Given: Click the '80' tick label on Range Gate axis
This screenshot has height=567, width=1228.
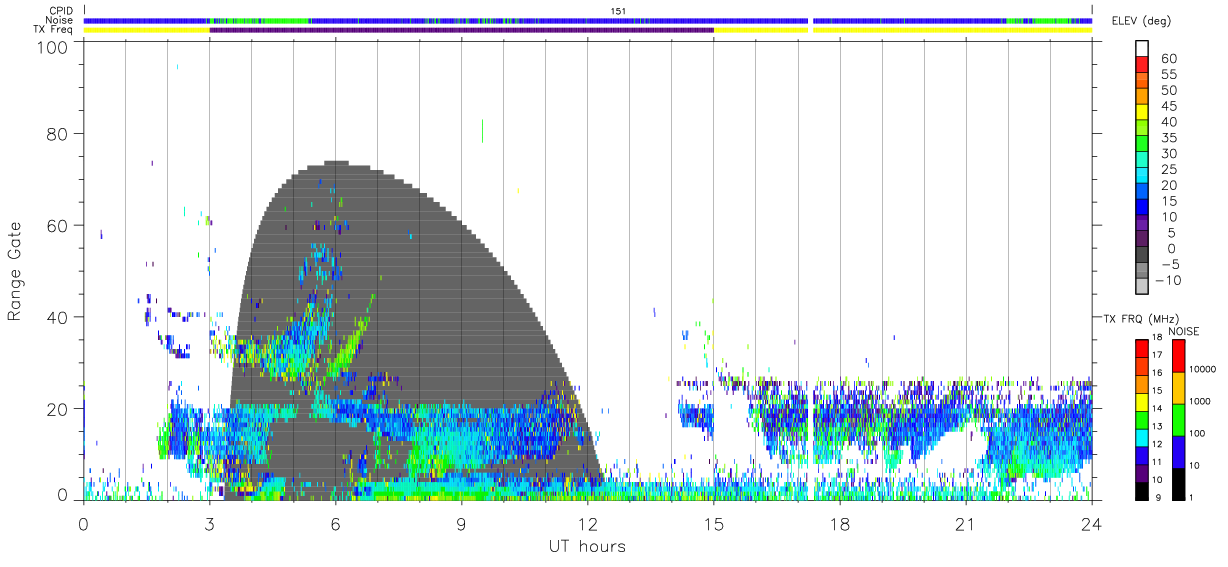Looking at the screenshot, I should coord(58,134).
